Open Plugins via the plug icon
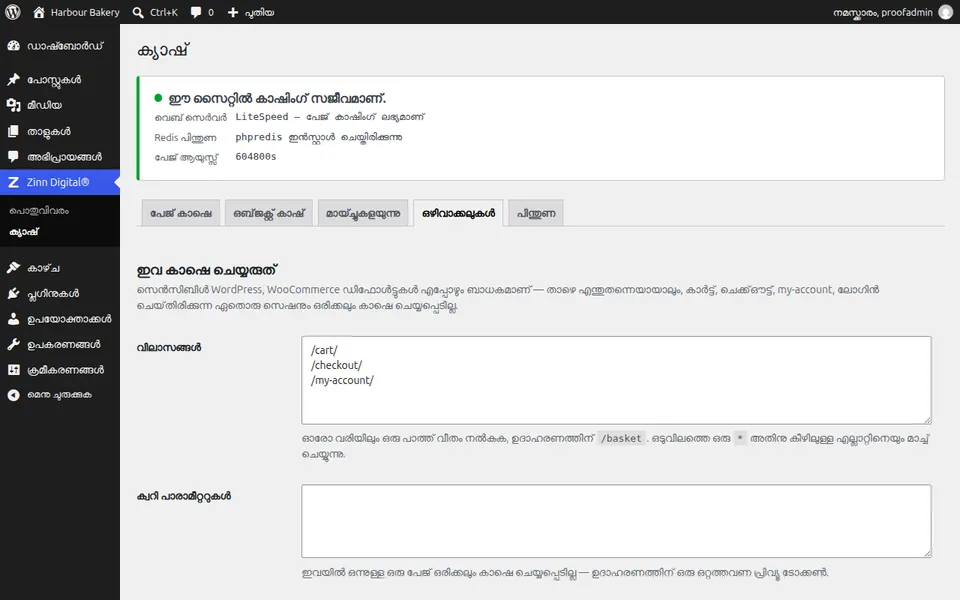Screen dimensions: 960x600 [x=13, y=293]
